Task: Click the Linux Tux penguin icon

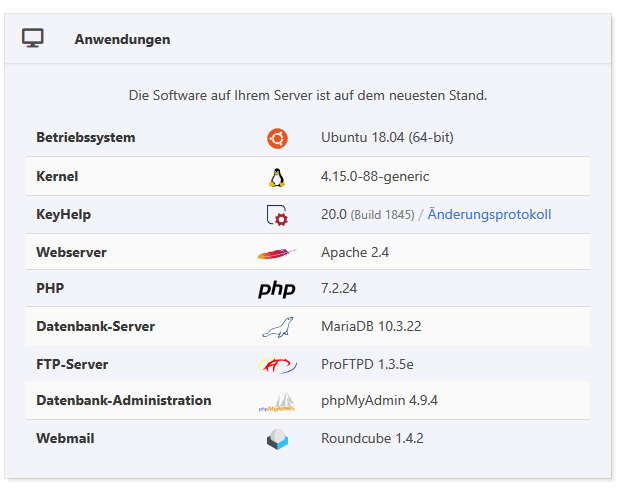Action: [277, 177]
